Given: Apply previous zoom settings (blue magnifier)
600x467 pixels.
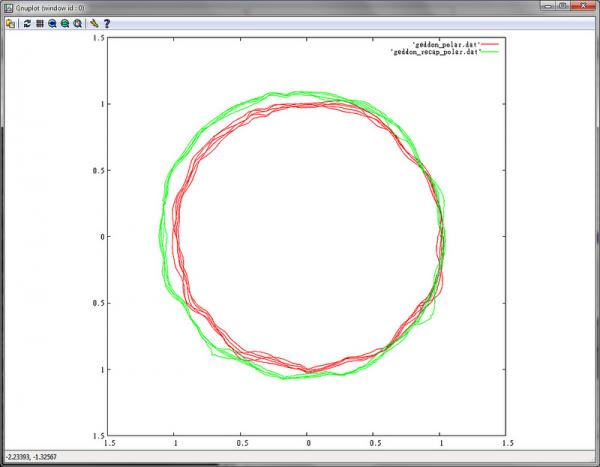Looking at the screenshot, I should (52, 24).
